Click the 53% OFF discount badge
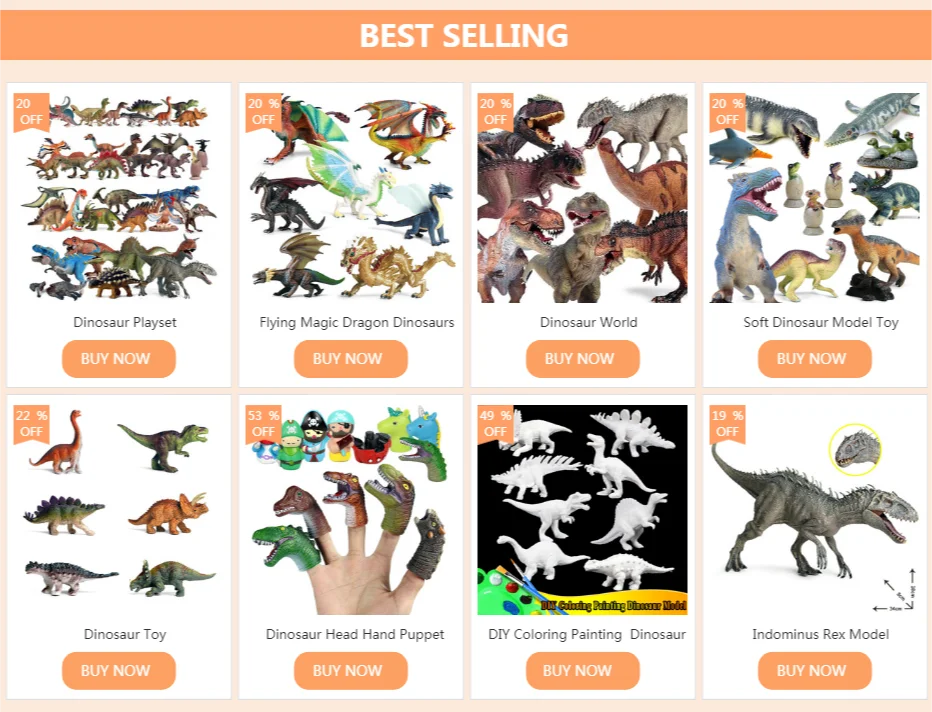932x712 pixels. pyautogui.click(x=263, y=424)
